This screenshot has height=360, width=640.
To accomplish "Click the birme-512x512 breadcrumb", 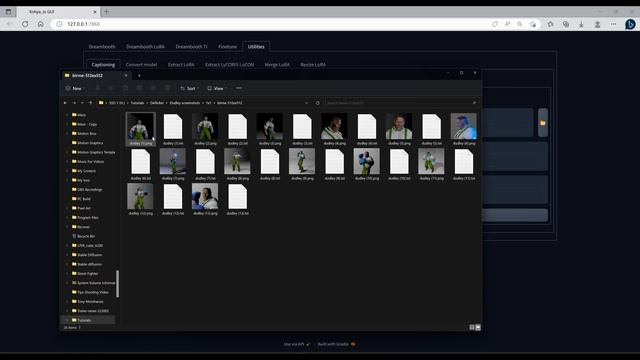I will click(x=229, y=103).
